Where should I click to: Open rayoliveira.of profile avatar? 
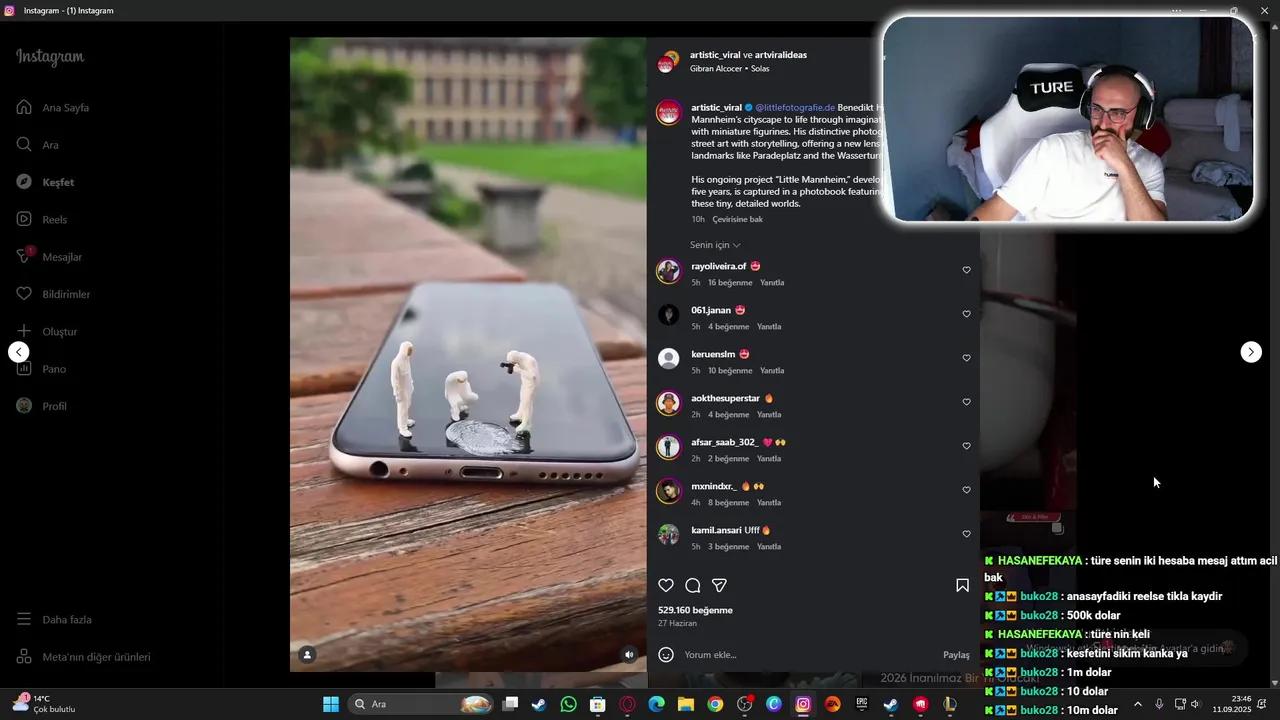668,271
